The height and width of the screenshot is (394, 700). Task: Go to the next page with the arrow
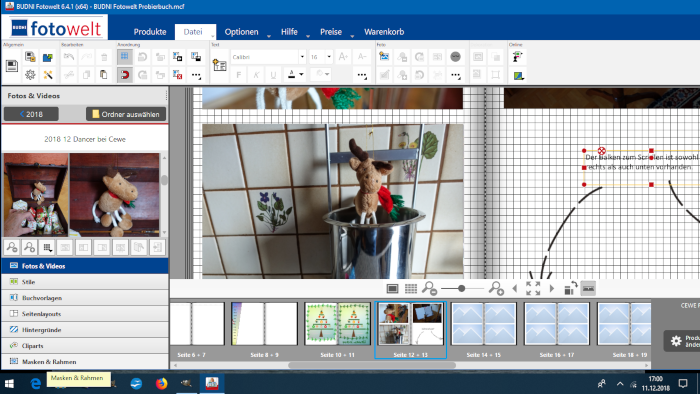[x=552, y=289]
